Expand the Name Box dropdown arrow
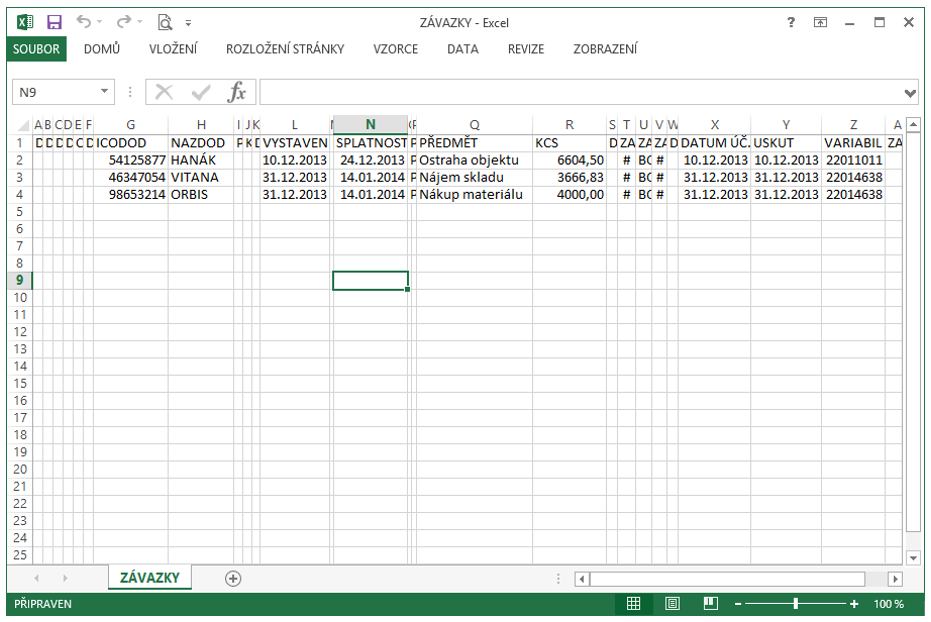The image size is (931, 622). pos(104,91)
